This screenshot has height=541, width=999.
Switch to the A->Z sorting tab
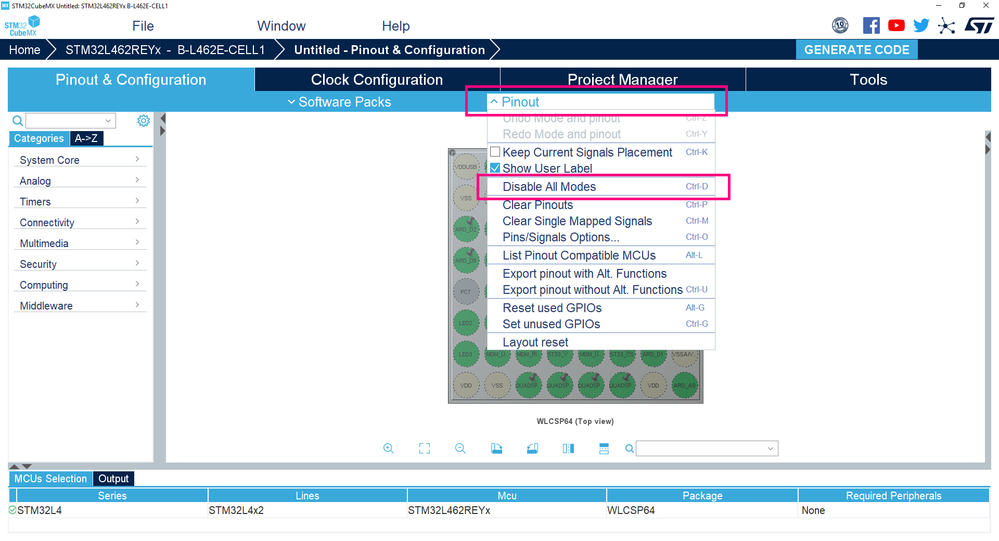(86, 138)
